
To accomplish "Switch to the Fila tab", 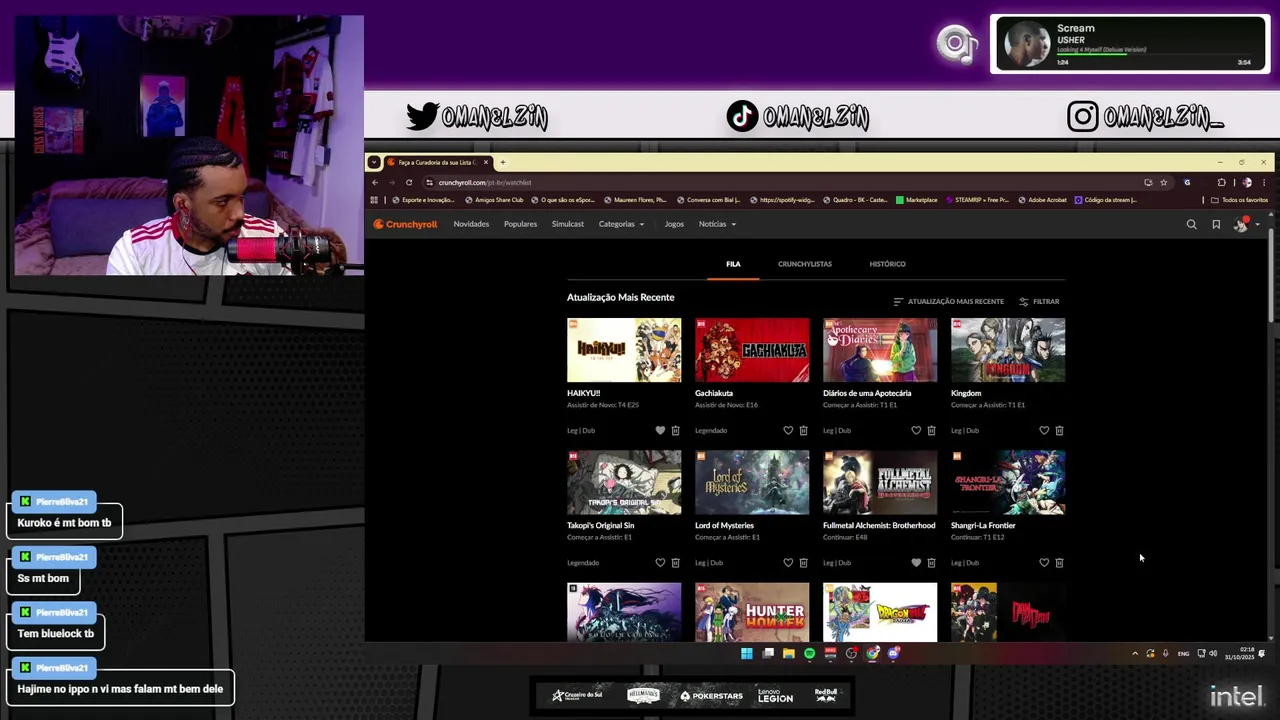I will pyautogui.click(x=733, y=264).
